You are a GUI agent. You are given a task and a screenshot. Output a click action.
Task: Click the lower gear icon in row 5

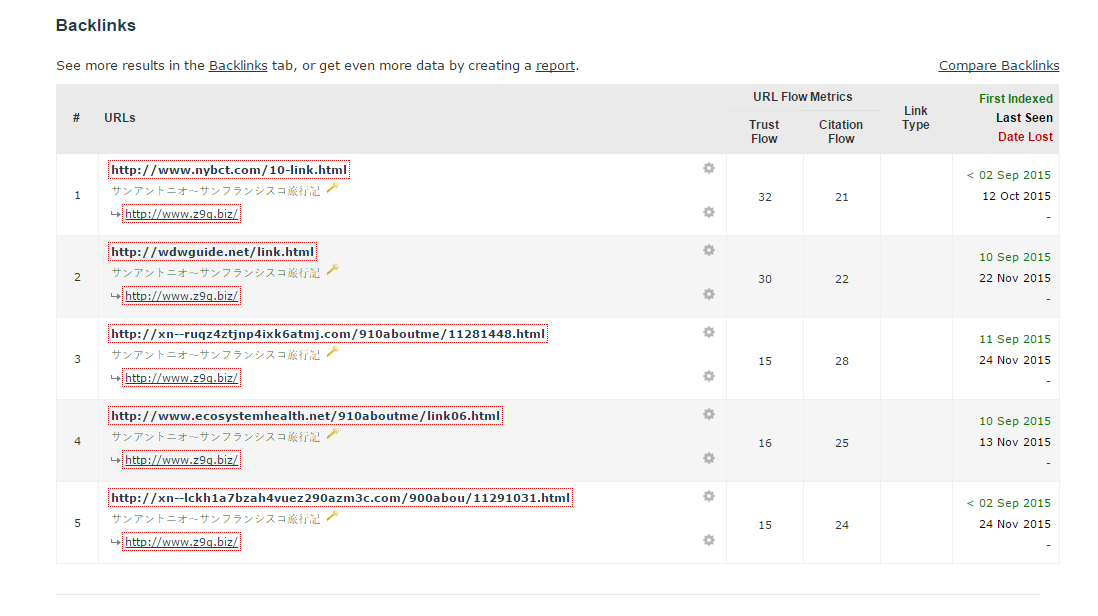pyautogui.click(x=709, y=540)
